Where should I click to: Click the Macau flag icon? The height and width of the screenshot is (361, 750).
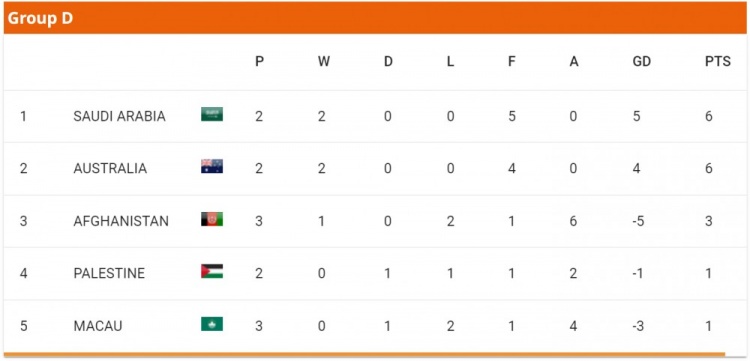tap(212, 324)
